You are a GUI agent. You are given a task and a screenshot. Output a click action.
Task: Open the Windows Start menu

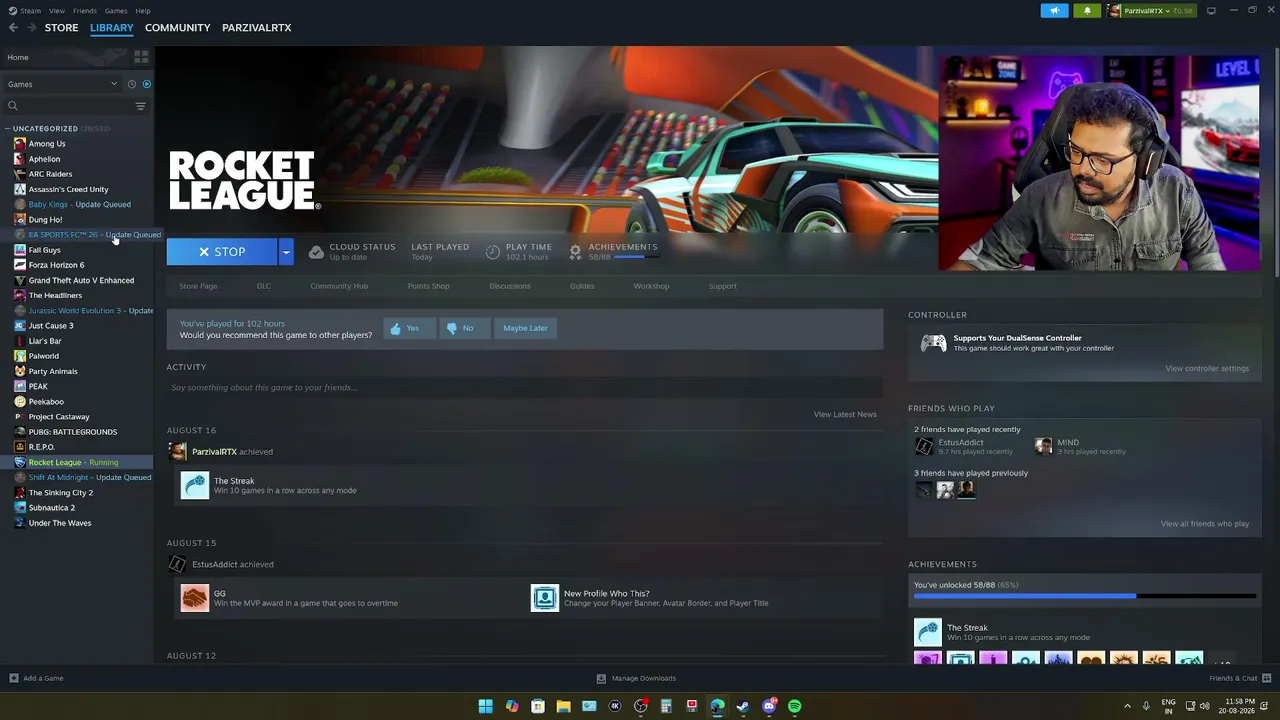(485, 707)
